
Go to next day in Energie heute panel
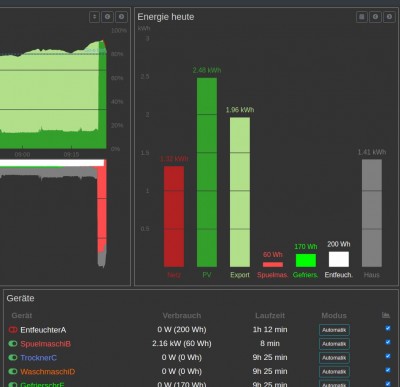pyautogui.click(x=389, y=17)
